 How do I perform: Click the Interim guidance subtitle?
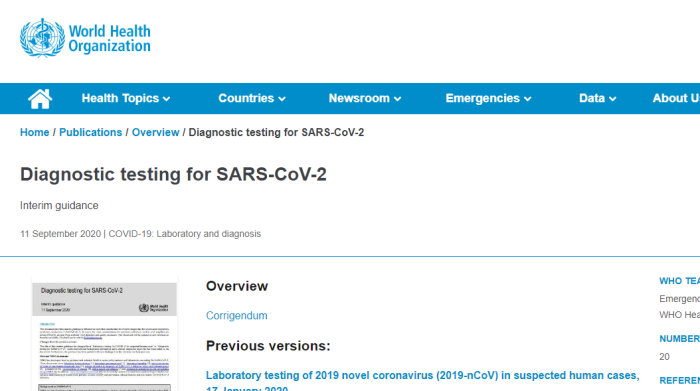(59, 206)
